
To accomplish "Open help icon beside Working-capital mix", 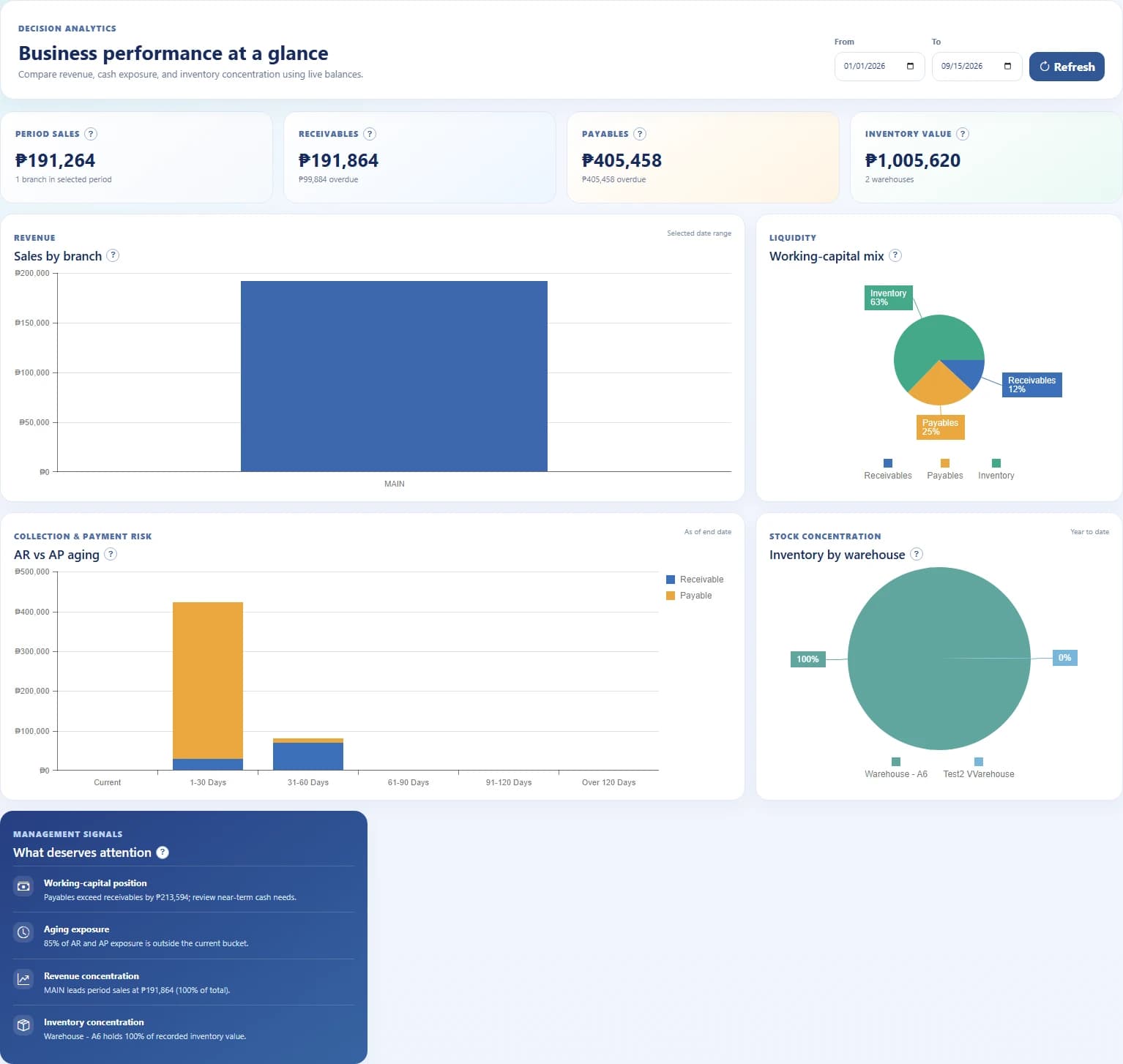I will (x=895, y=255).
